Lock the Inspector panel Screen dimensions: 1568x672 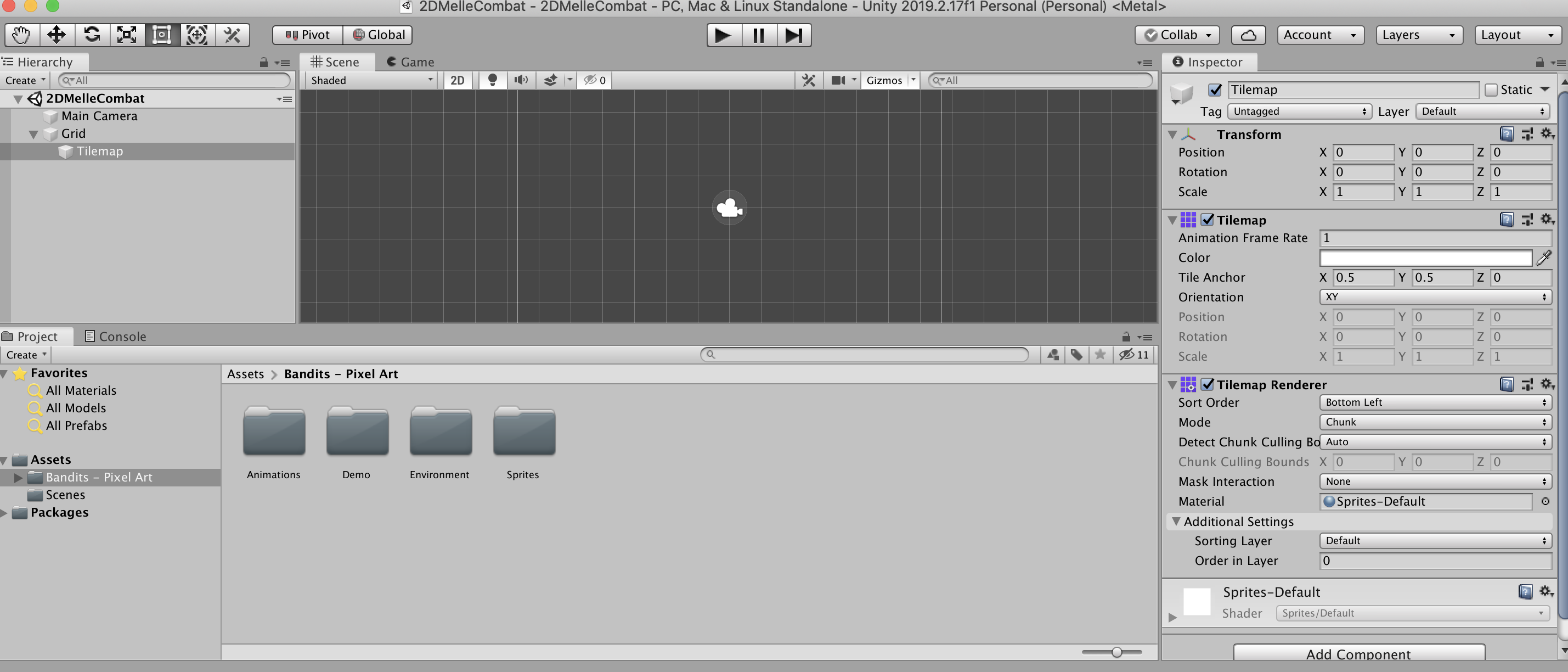click(1539, 62)
